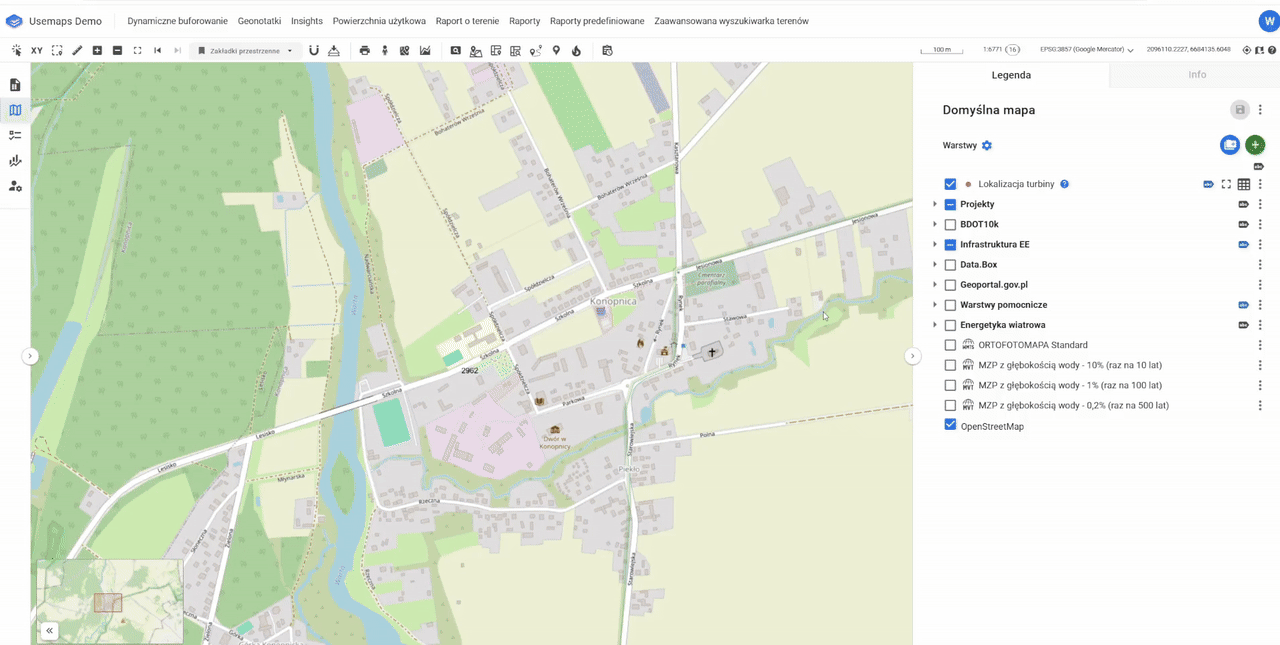The image size is (1280, 645).
Task: Open the Zakładki przestrzenne dropdown
Action: tap(246, 50)
